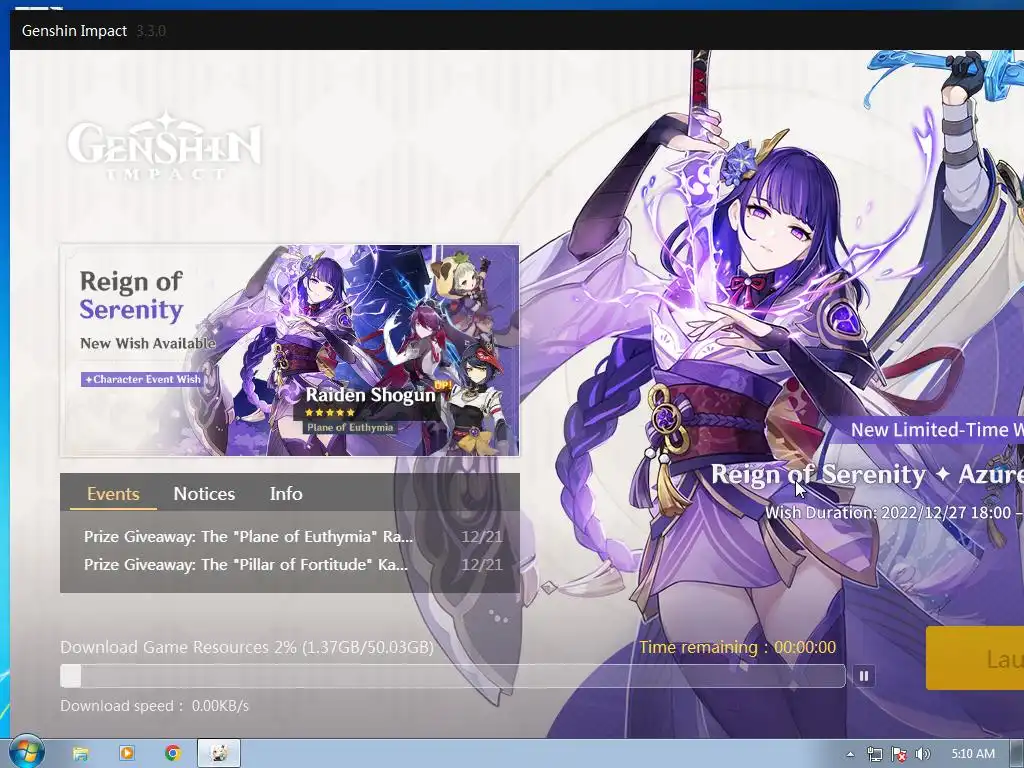Switch to the Info tab
Screen dimensions: 1024x768
[x=286, y=494]
